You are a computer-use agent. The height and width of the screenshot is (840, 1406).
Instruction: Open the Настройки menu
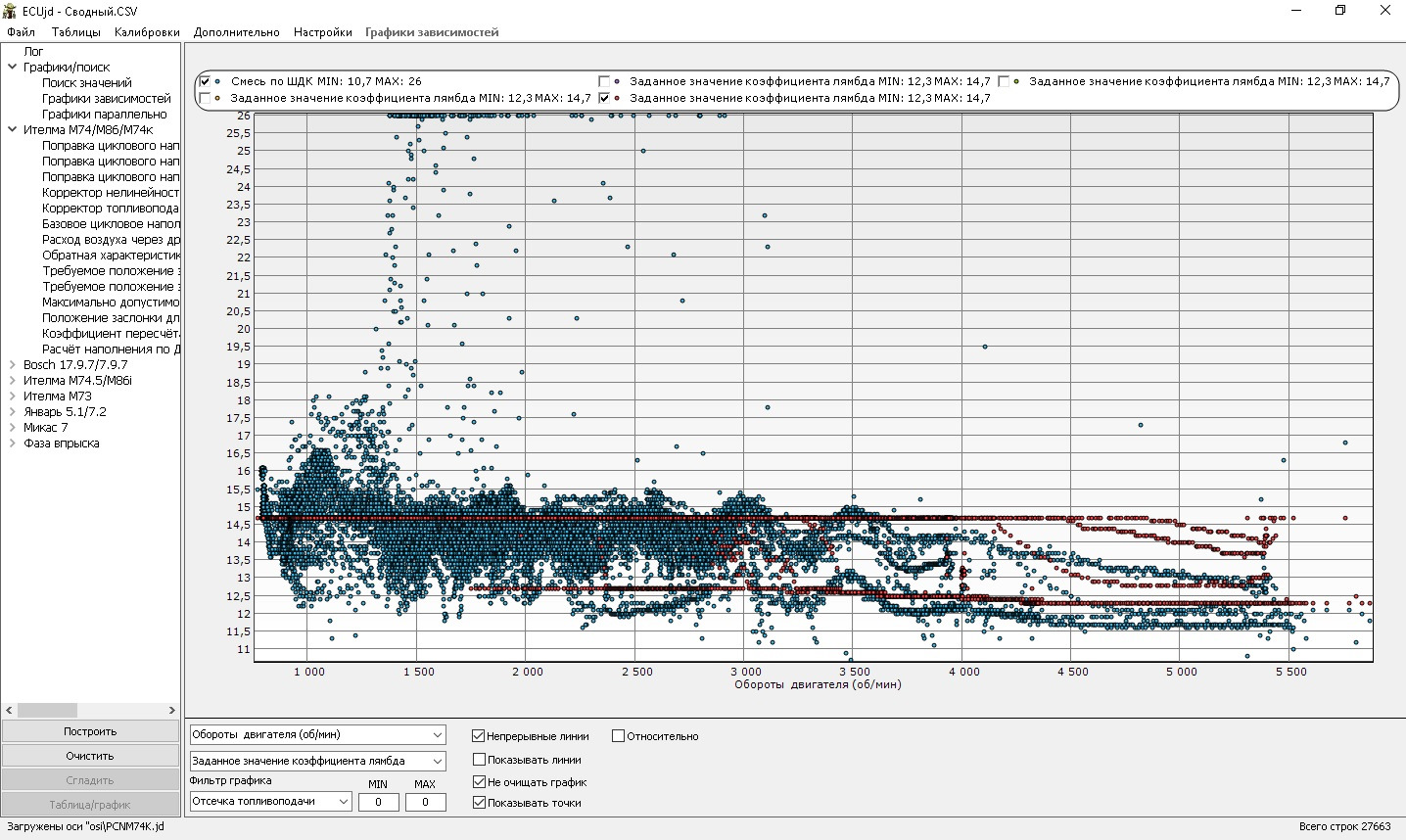pyautogui.click(x=323, y=32)
